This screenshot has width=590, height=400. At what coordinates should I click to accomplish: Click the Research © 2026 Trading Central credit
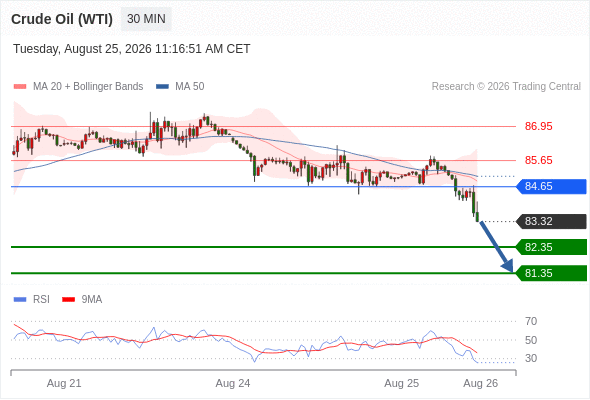click(506, 87)
